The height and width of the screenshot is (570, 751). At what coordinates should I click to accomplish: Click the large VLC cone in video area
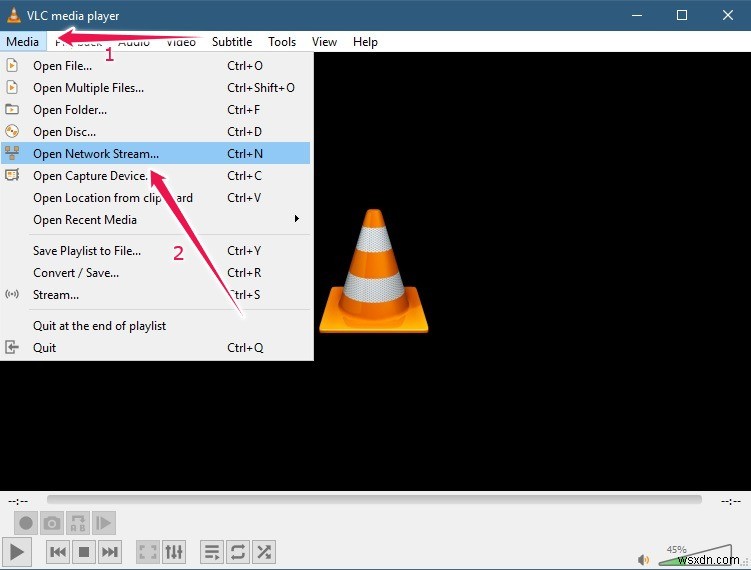(374, 271)
